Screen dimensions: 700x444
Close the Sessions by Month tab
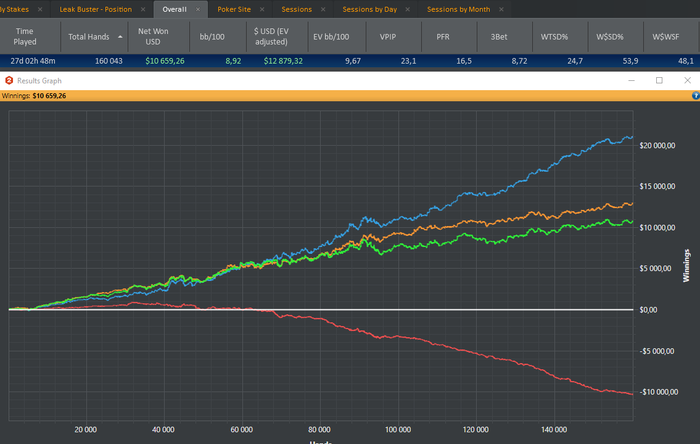point(501,9)
